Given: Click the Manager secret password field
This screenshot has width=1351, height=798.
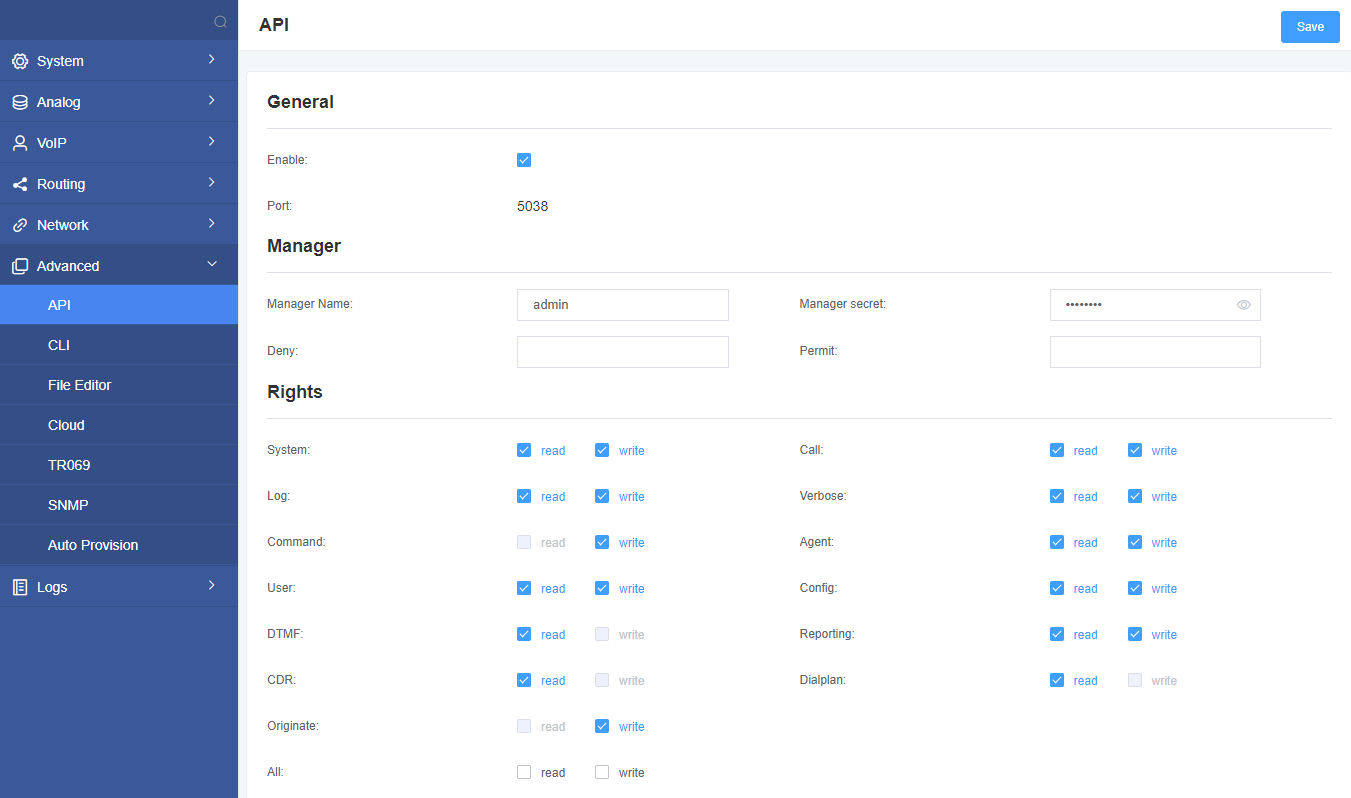Looking at the screenshot, I should coord(1155,305).
